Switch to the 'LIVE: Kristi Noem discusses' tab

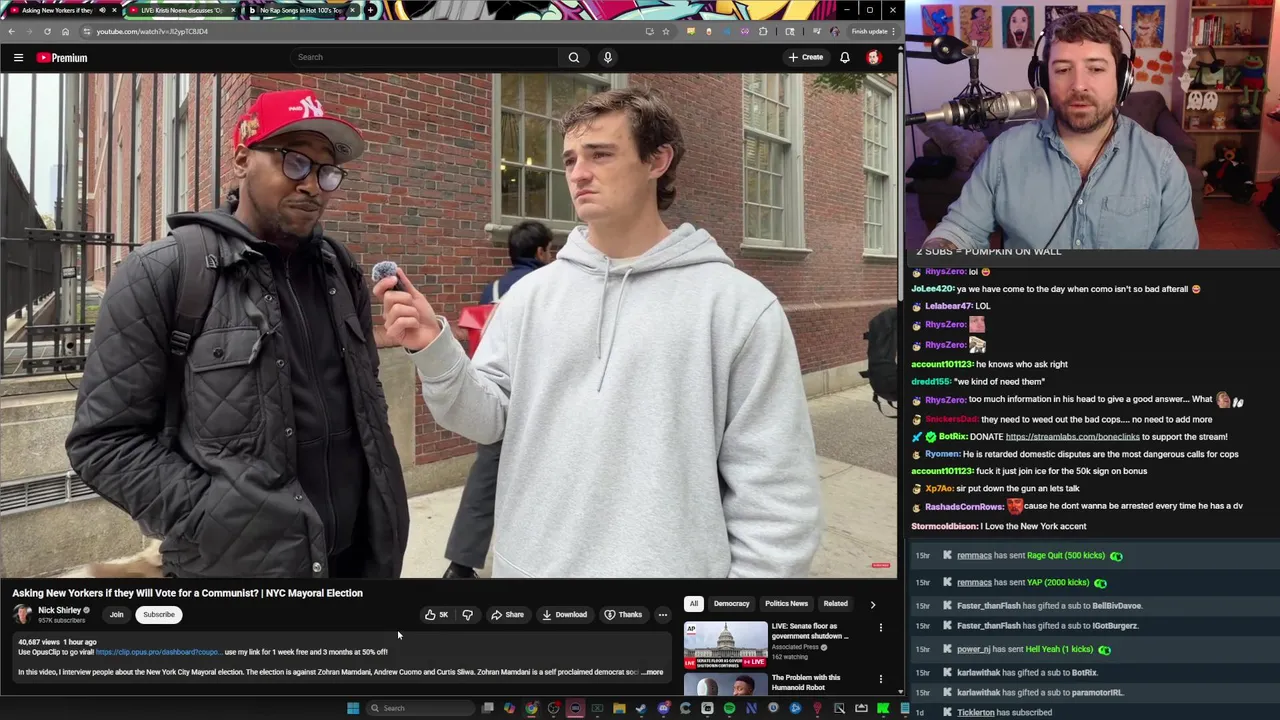(x=180, y=10)
